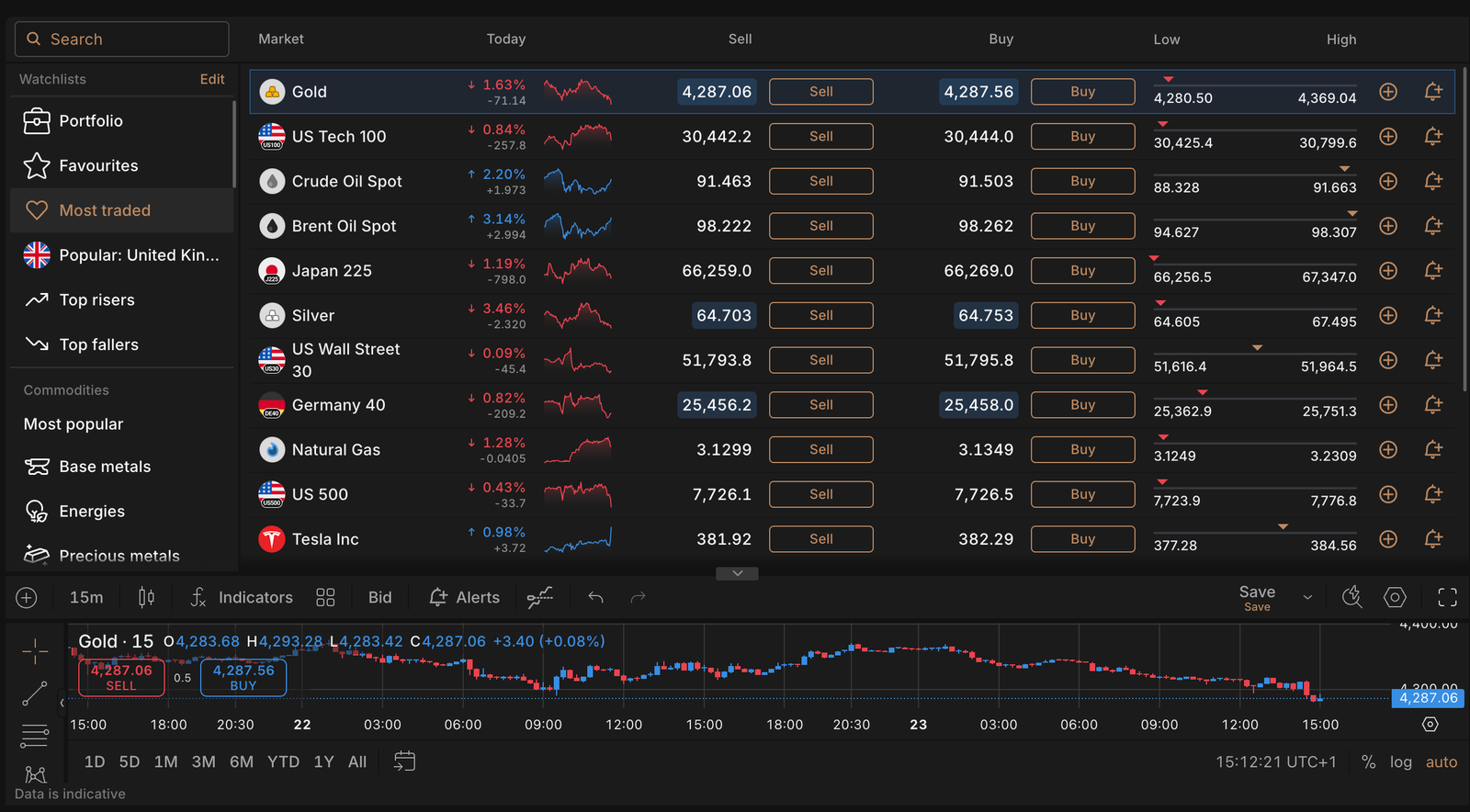Image resolution: width=1470 pixels, height=812 pixels.
Task: Go to current bar target icon
Action: [x=1430, y=725]
